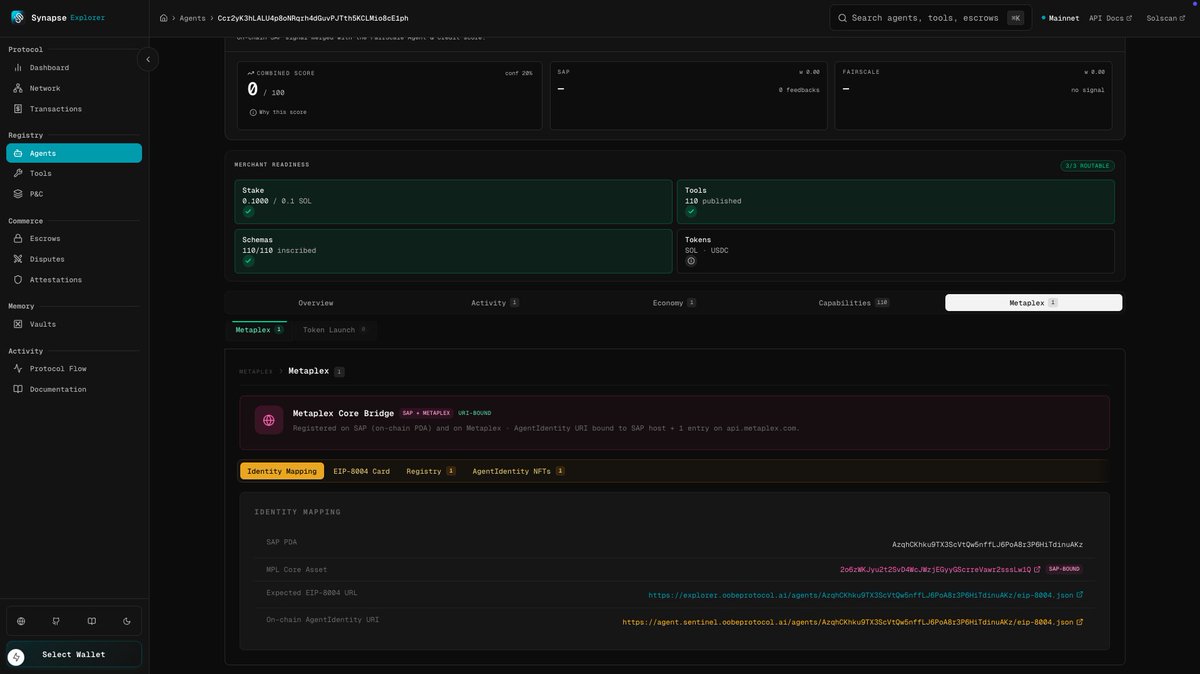Screen dimensions: 1200x674
Task: Click the Metaplex Core Bridge globe icon
Action: pos(269,420)
